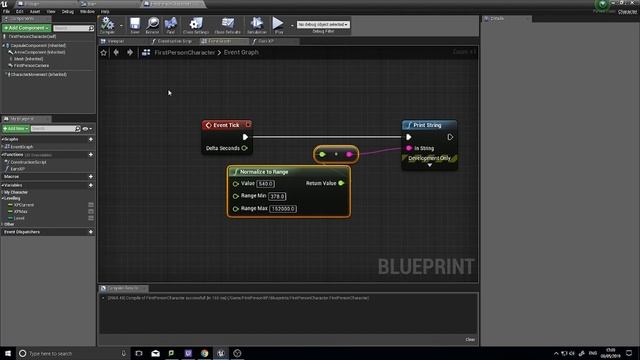640x360 pixels.
Task: Toggle visibility icon for XPCurrent variable
Action: pyautogui.click(x=91, y=205)
